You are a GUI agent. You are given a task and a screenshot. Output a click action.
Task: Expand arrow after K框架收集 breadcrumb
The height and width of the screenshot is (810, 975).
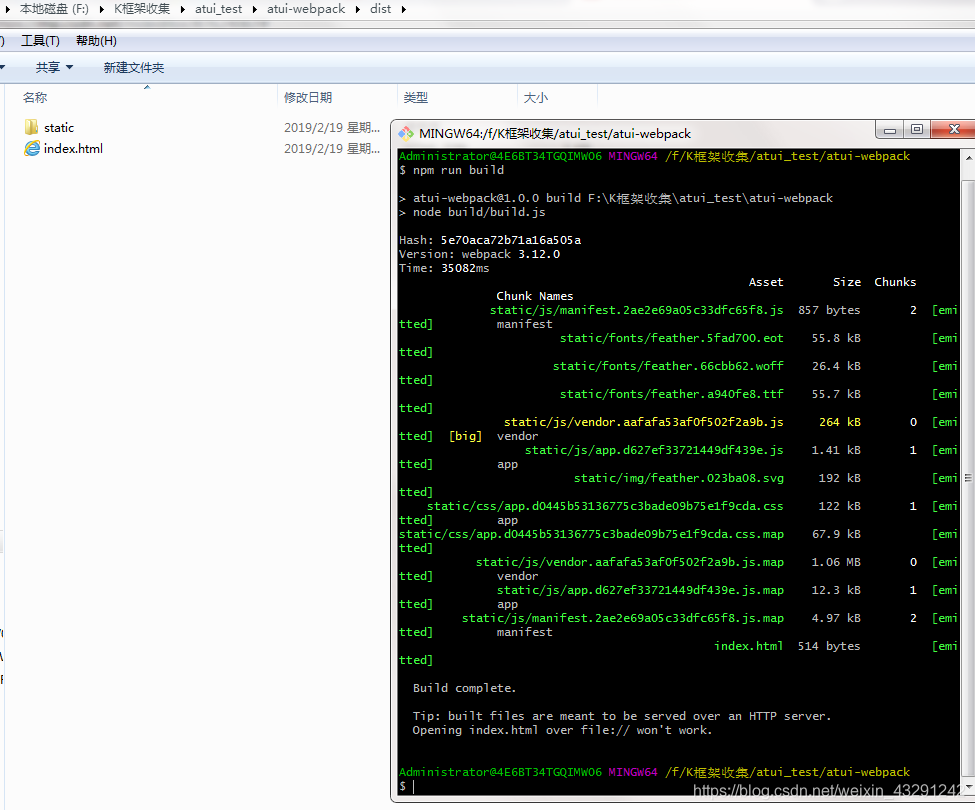[x=183, y=9]
